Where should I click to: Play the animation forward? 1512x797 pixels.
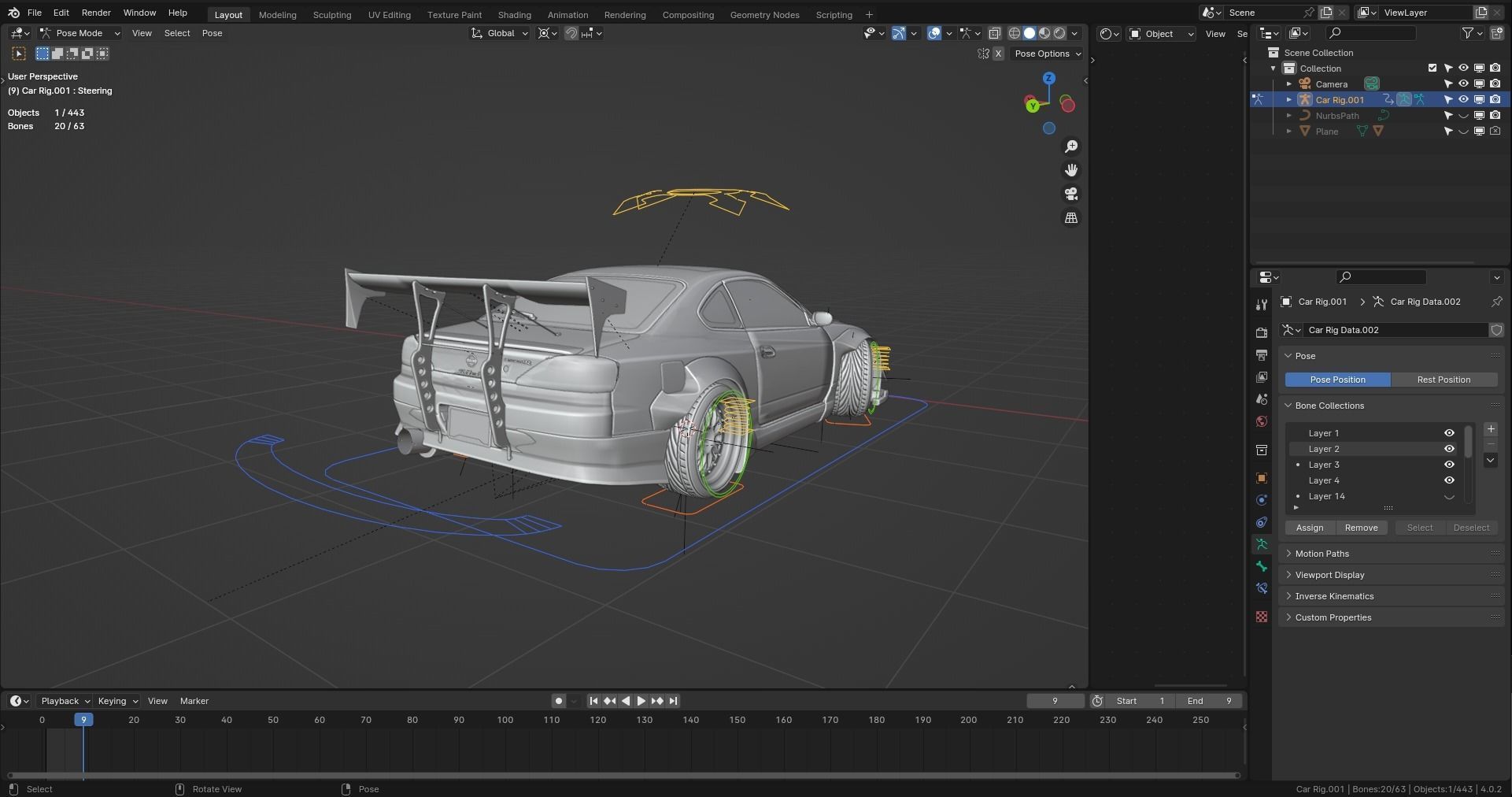pos(641,701)
